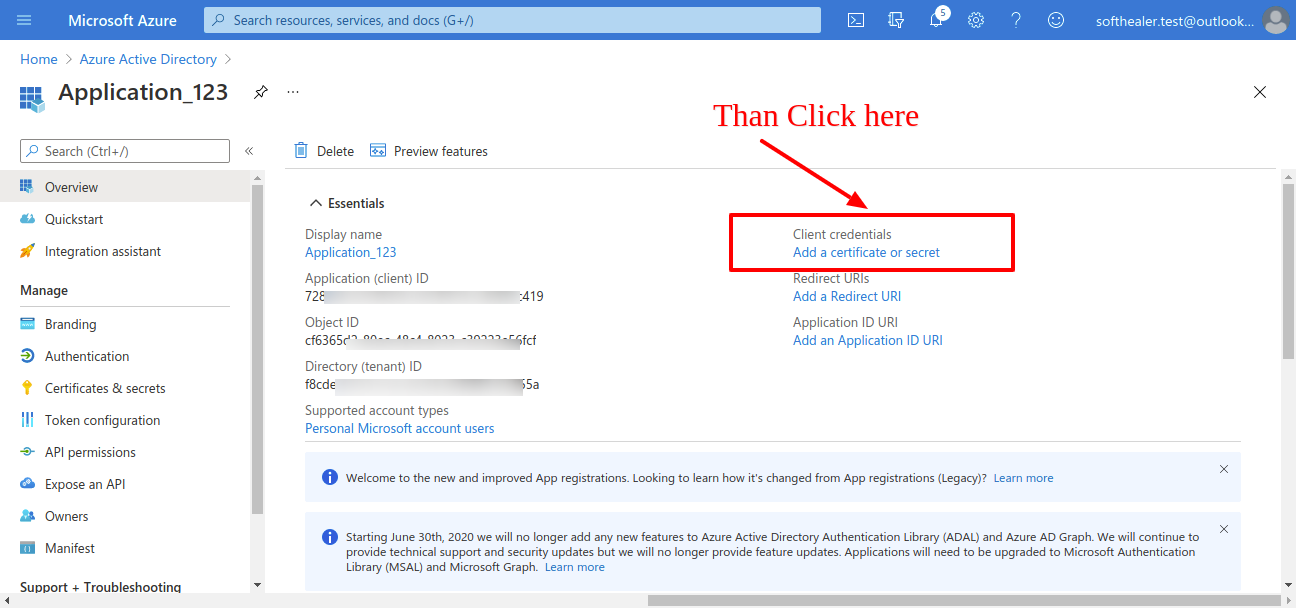1296x608 pixels.
Task: Click the Overview sidebar icon
Action: (27, 187)
